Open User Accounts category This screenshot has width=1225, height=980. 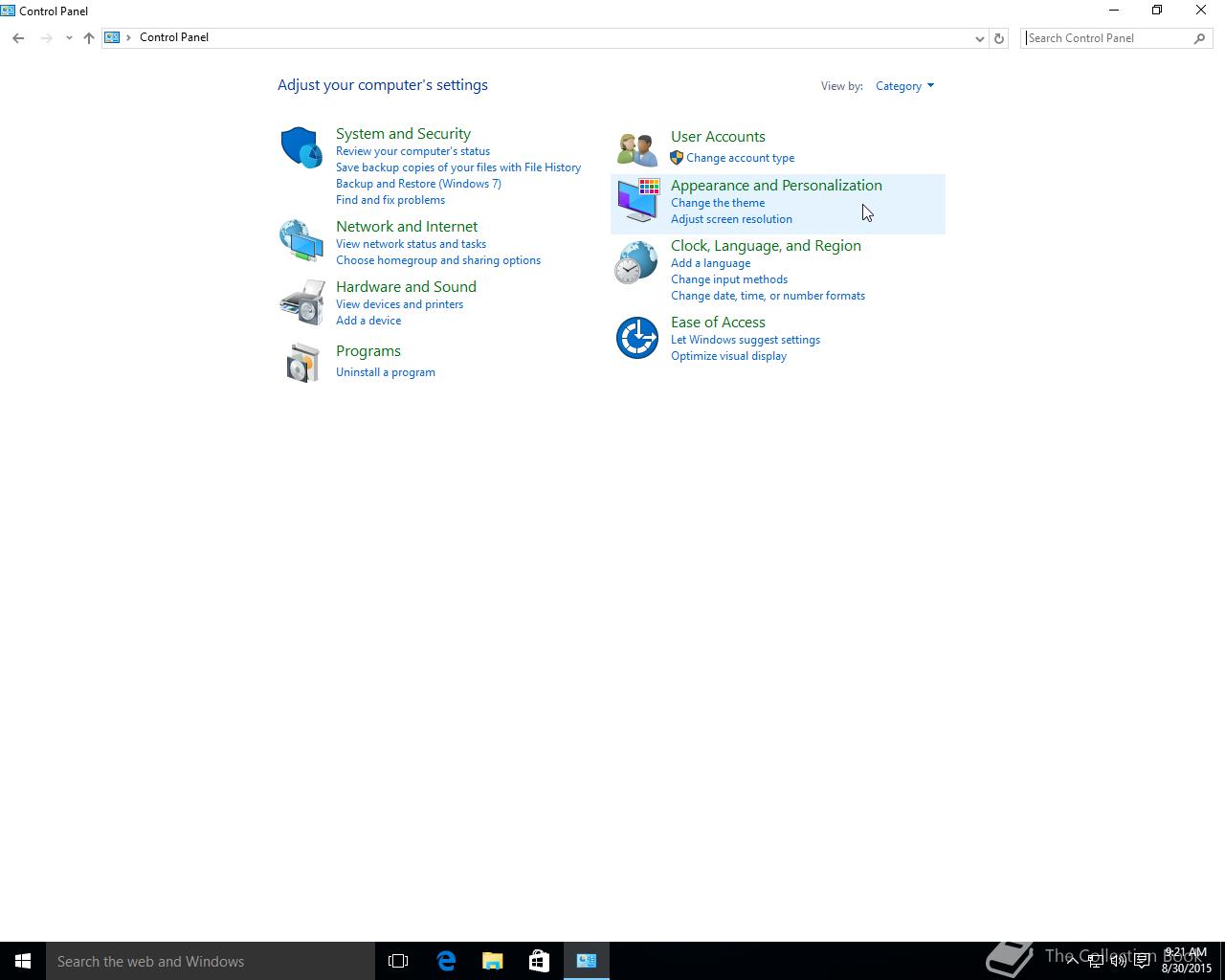[718, 137]
